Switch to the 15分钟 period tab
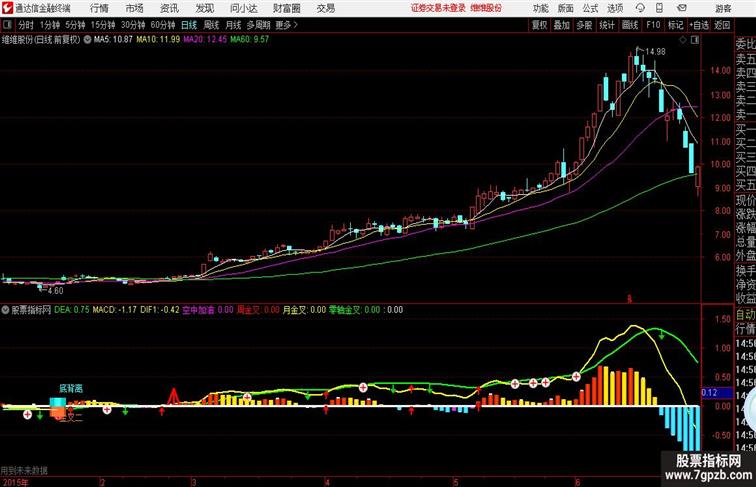Viewport: 756px width, 487px height. click(x=103, y=25)
